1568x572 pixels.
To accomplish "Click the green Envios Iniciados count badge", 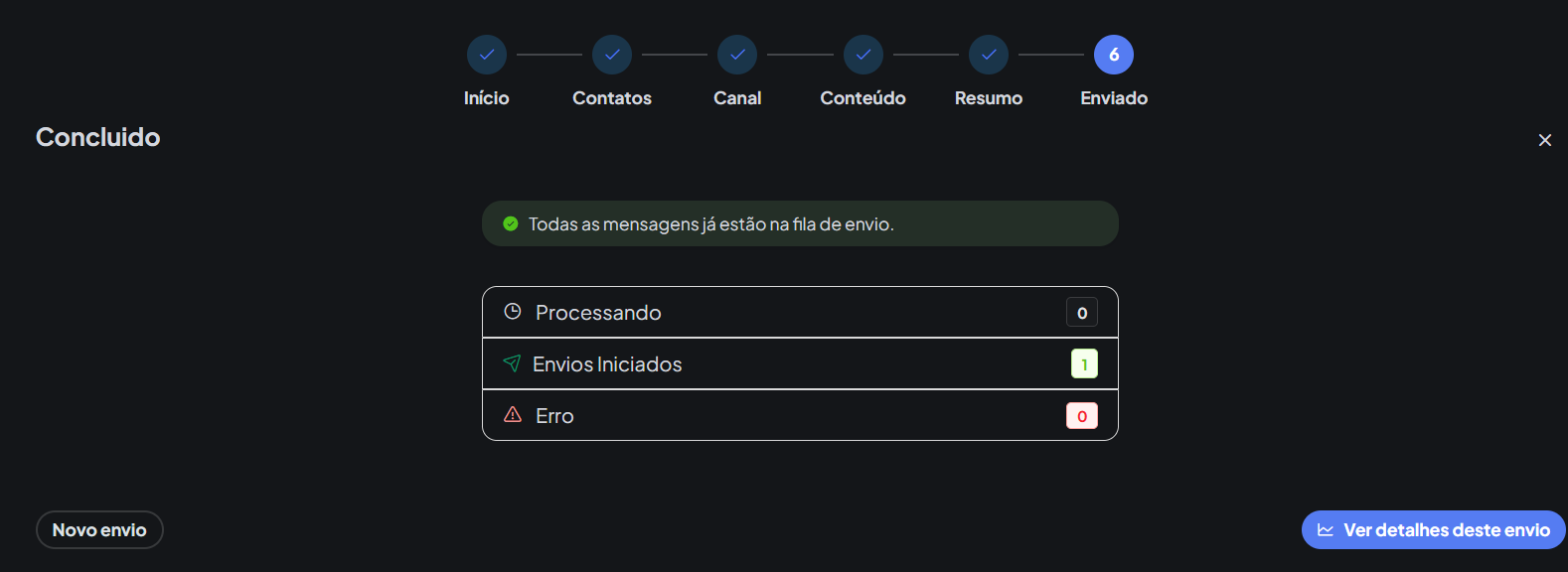I will [1084, 364].
